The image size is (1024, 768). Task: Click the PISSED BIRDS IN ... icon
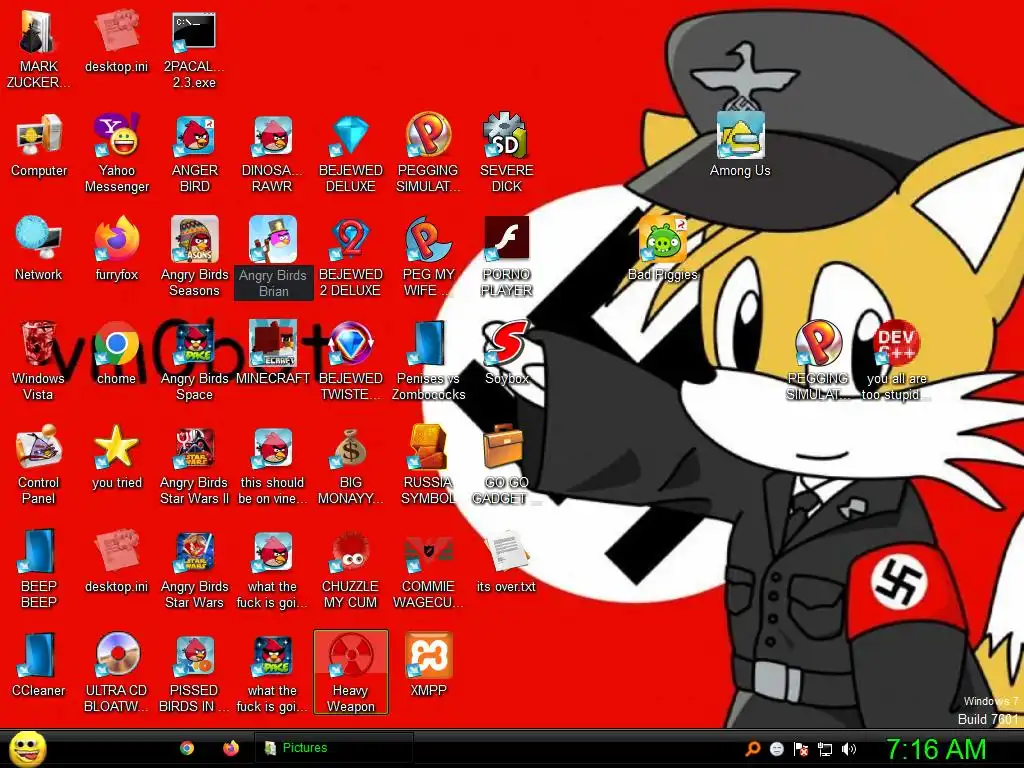click(195, 673)
